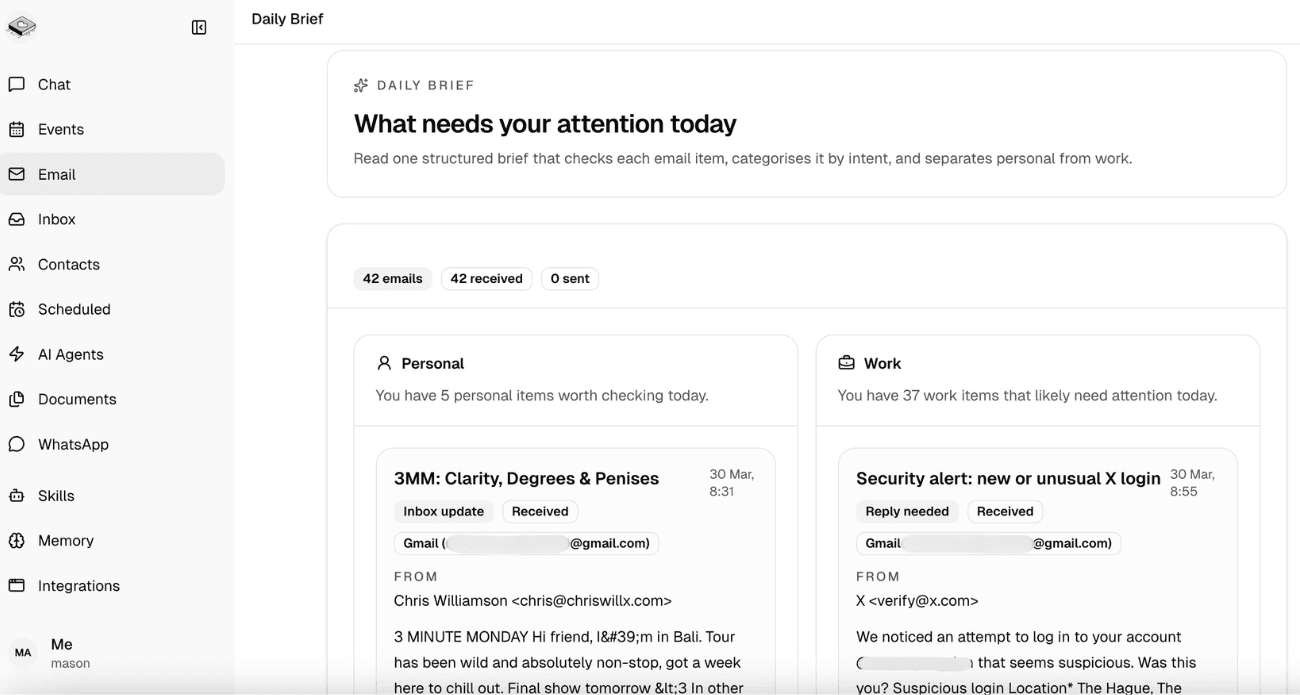Viewport: 1300px width, 695px height.
Task: Go to the Events calendar section
Action: point(60,130)
